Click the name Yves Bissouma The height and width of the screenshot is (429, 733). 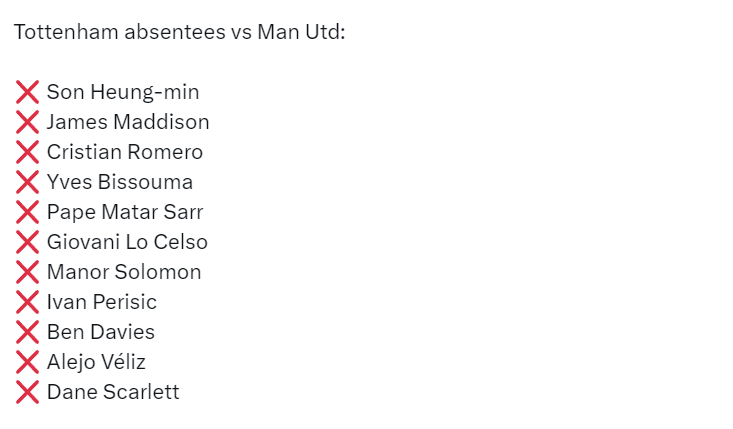(x=120, y=182)
